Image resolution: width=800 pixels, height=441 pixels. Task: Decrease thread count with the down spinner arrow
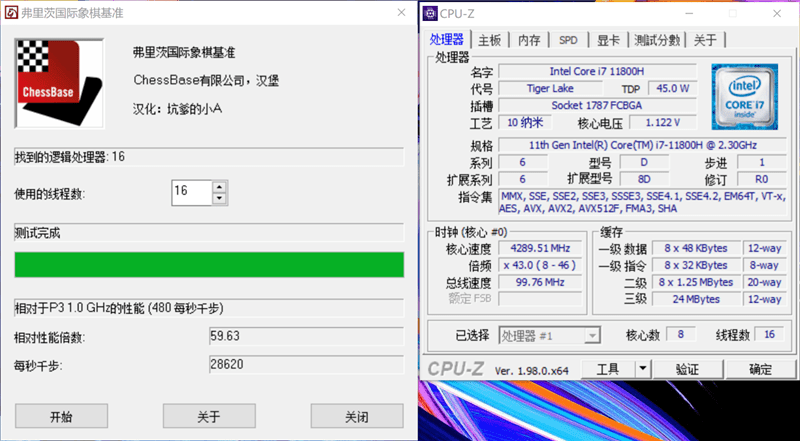[x=219, y=199]
